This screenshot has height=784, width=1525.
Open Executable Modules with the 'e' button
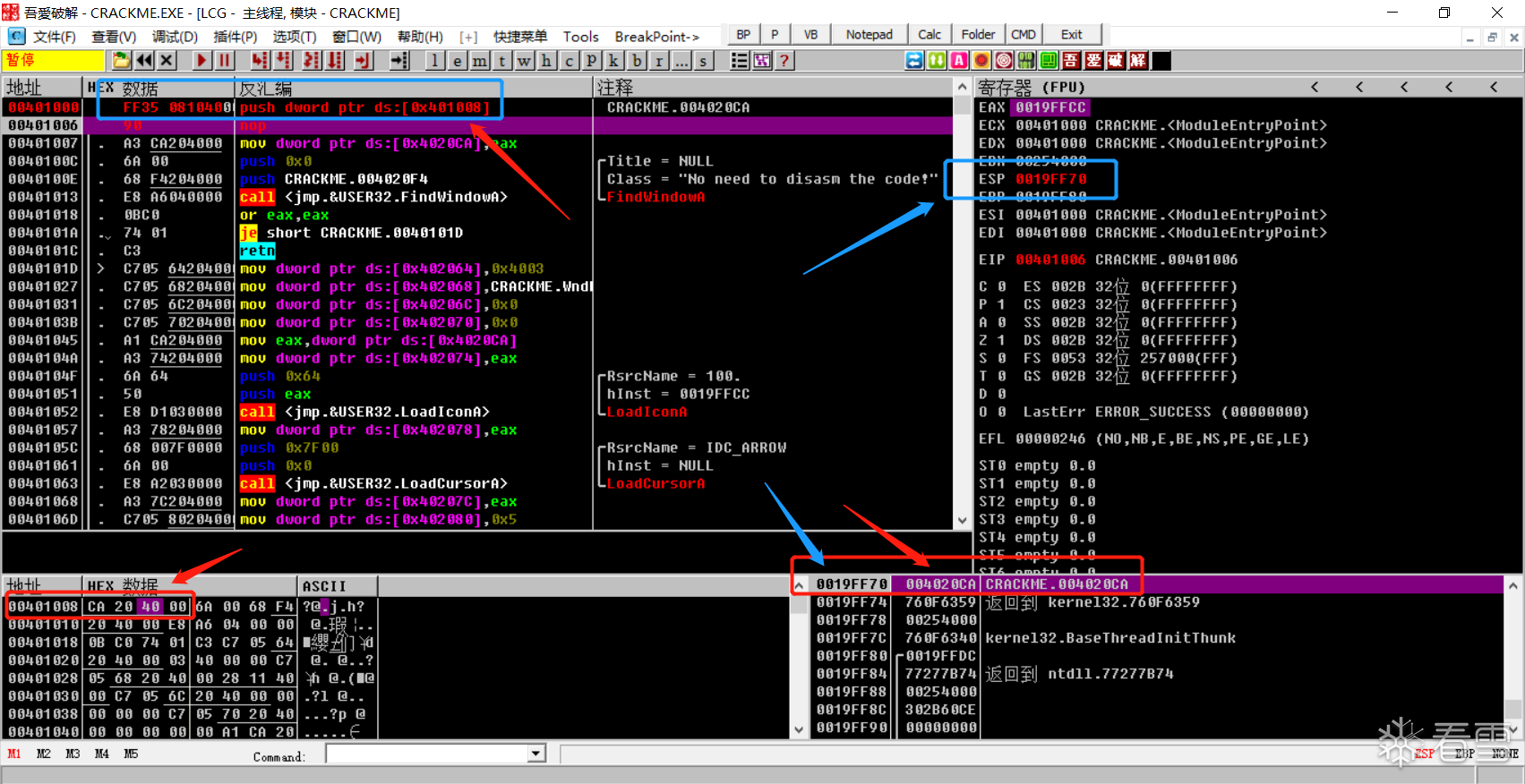click(x=457, y=60)
